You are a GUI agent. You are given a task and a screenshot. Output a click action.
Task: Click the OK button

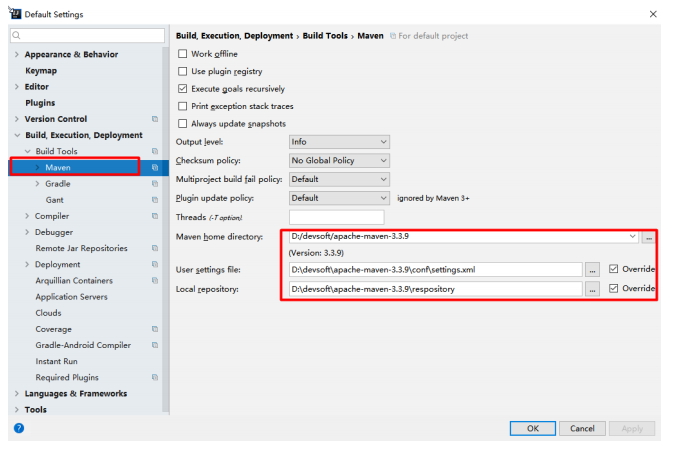[x=532, y=428]
